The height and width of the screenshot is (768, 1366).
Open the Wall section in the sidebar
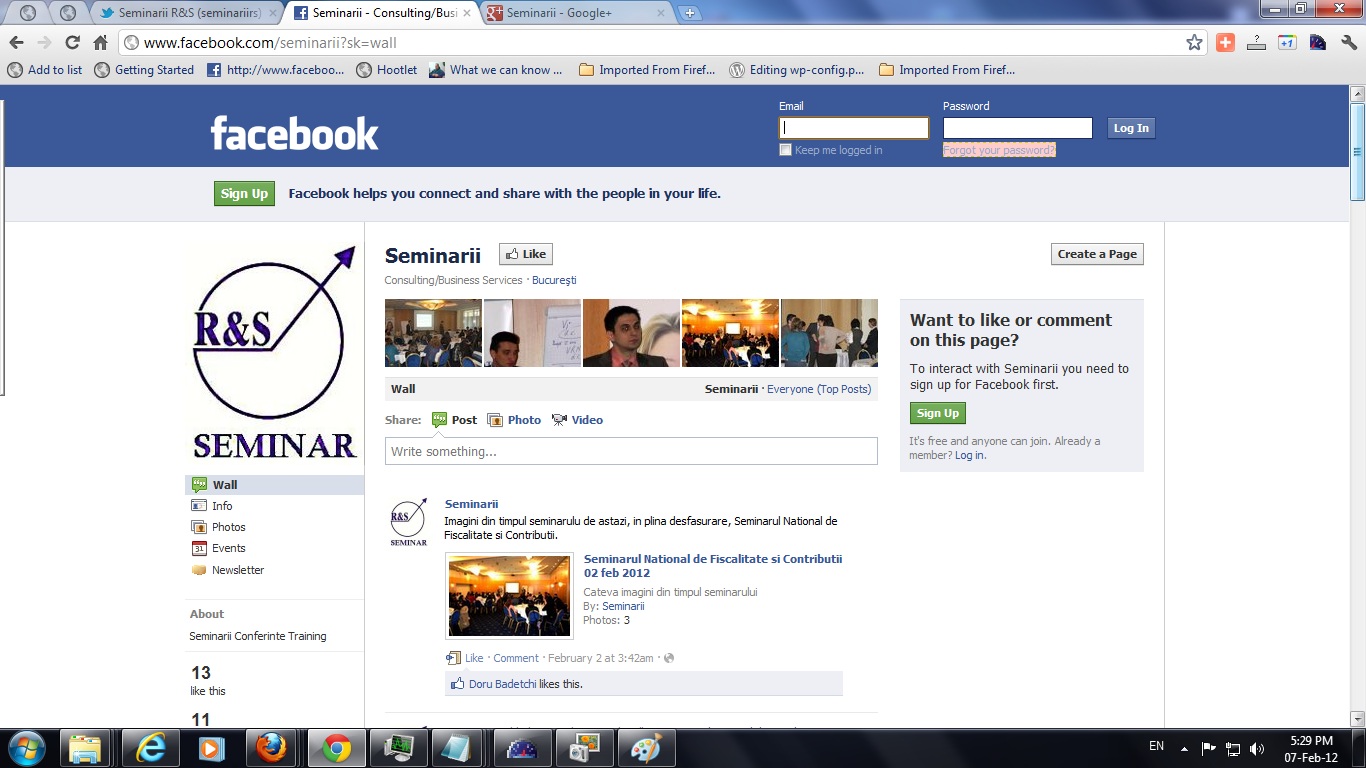point(275,485)
